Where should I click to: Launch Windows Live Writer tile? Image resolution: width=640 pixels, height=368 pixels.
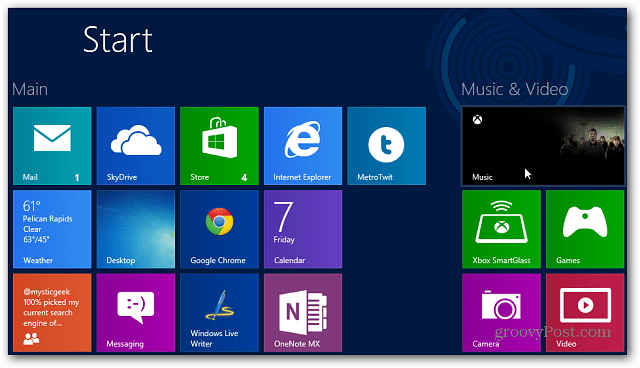click(219, 313)
